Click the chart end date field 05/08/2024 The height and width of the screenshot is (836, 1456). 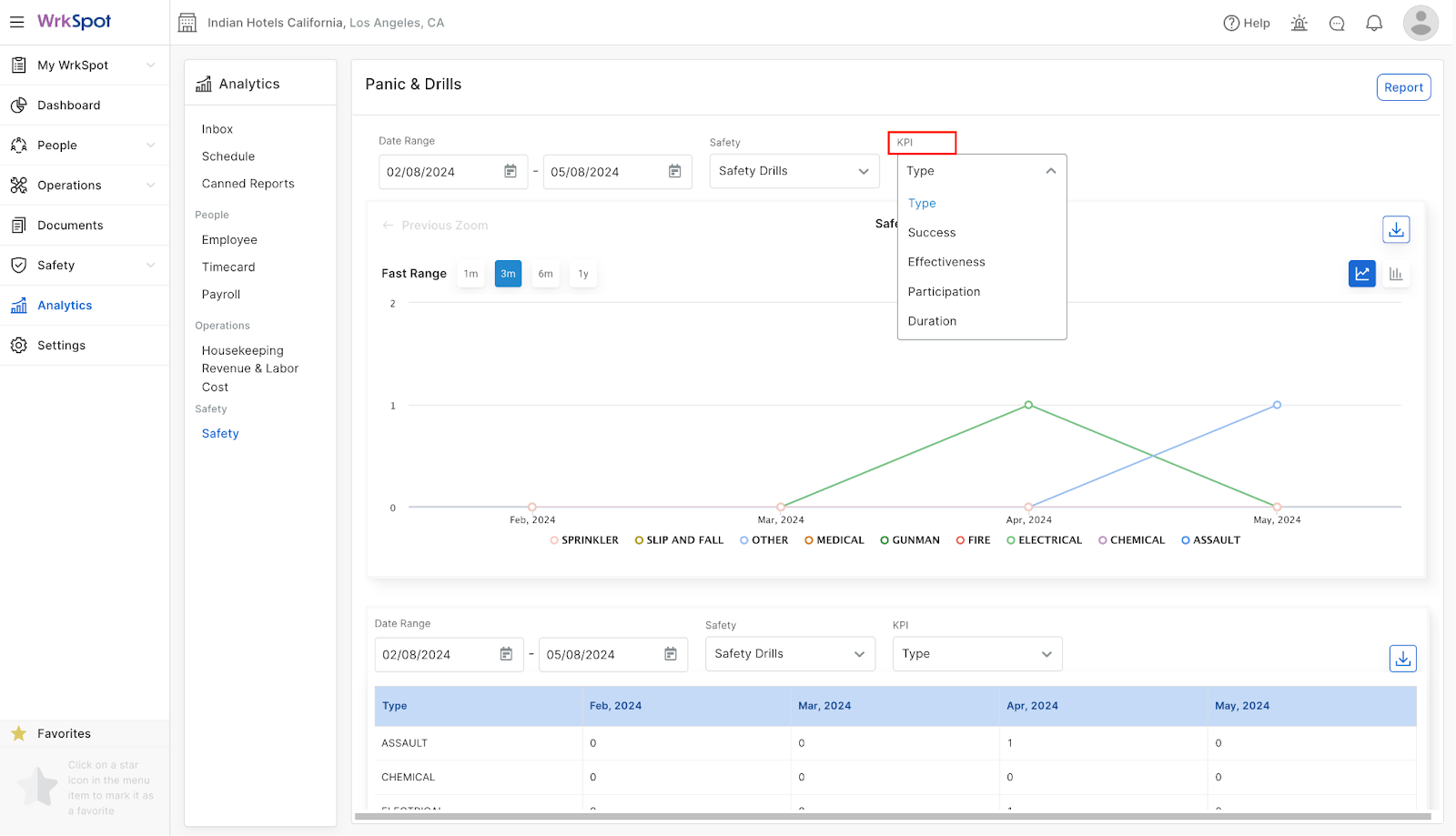(x=618, y=171)
